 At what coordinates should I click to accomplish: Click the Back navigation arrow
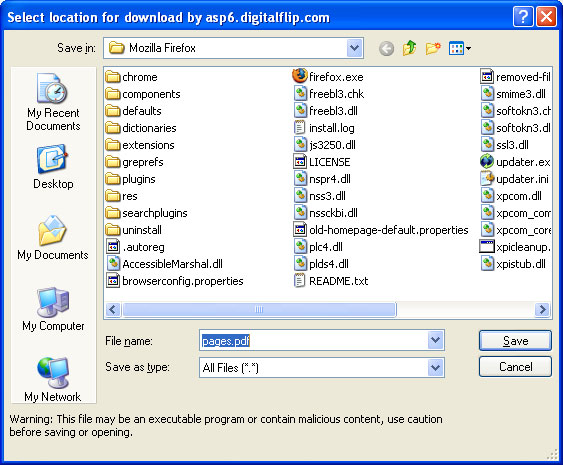386,48
